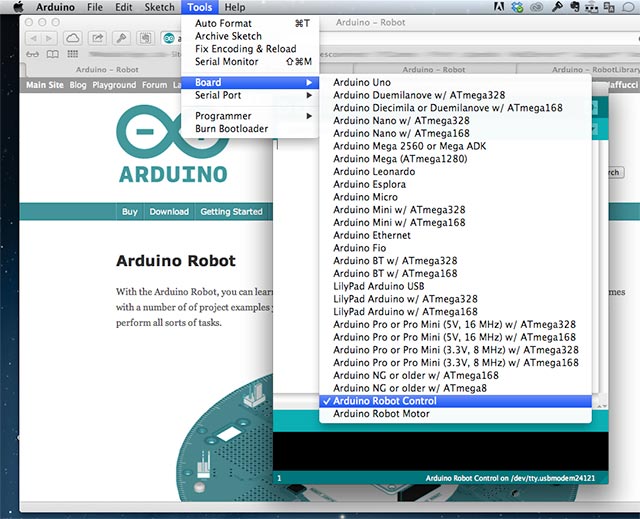The width and height of the screenshot is (640, 519).
Task: Open the Edit menu
Action: tap(123, 7)
